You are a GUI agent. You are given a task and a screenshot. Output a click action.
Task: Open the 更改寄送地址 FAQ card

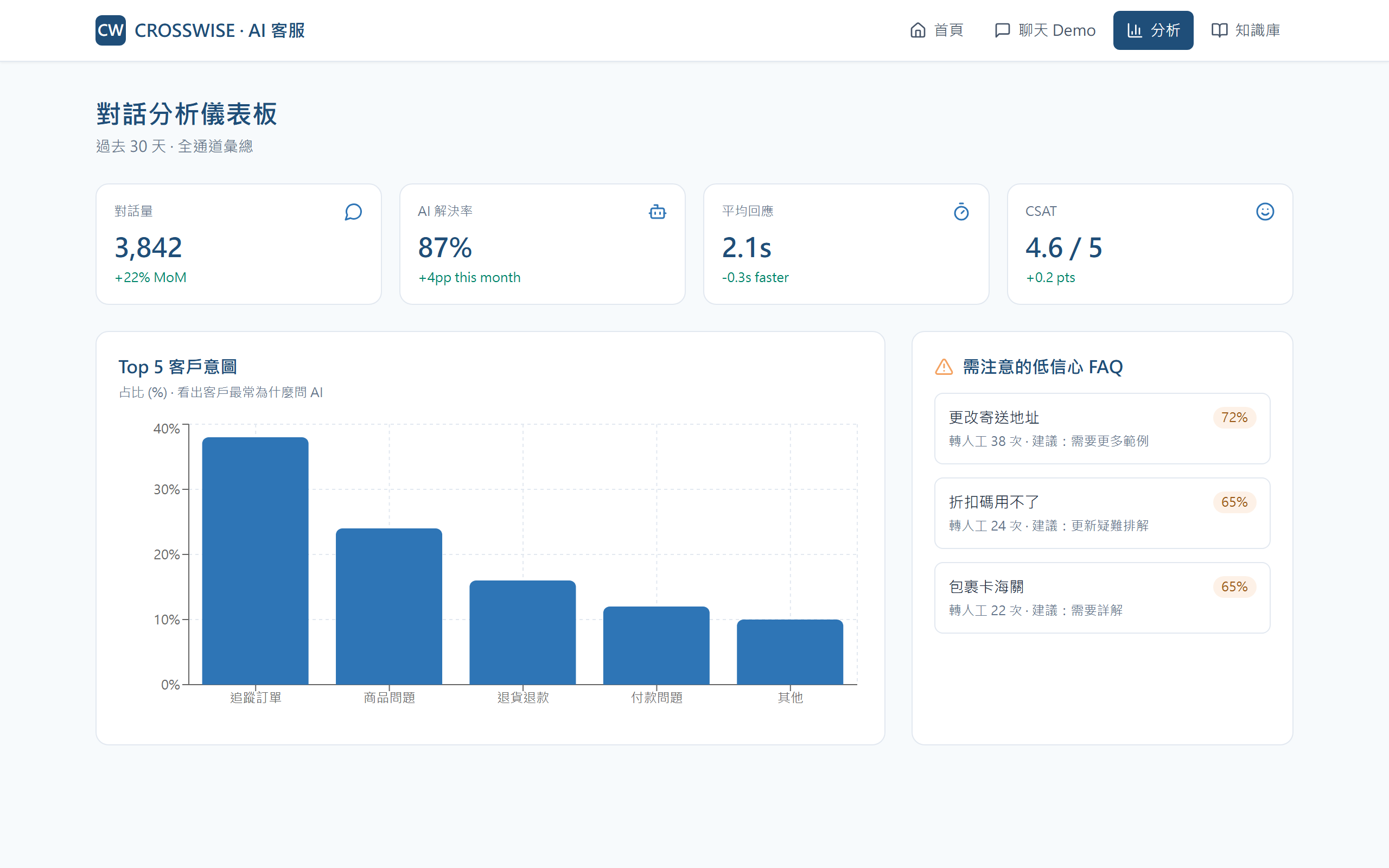(1102, 428)
